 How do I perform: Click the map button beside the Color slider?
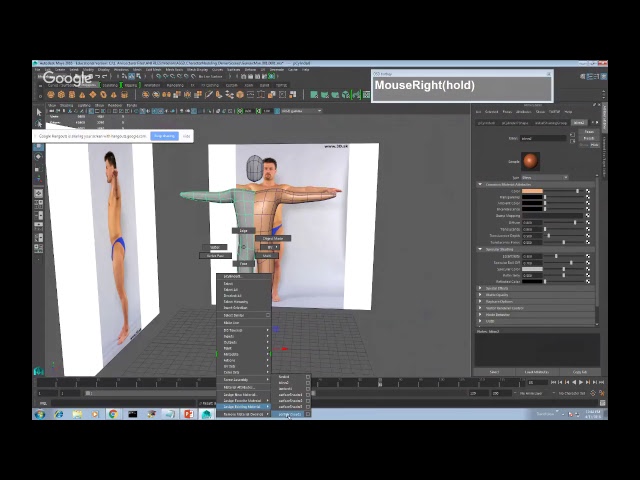point(588,191)
